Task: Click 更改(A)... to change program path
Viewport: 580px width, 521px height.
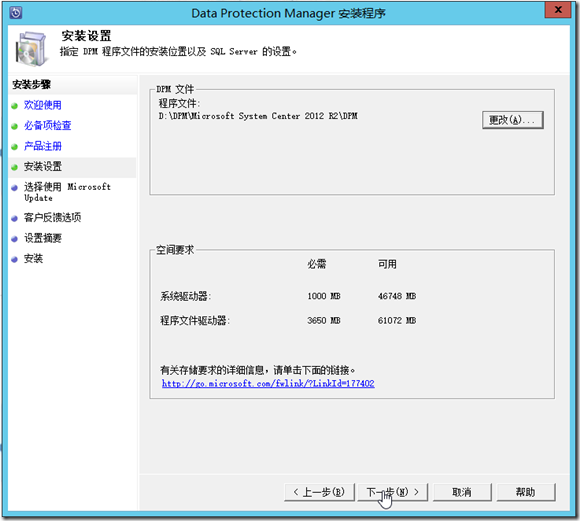Action: [x=513, y=120]
